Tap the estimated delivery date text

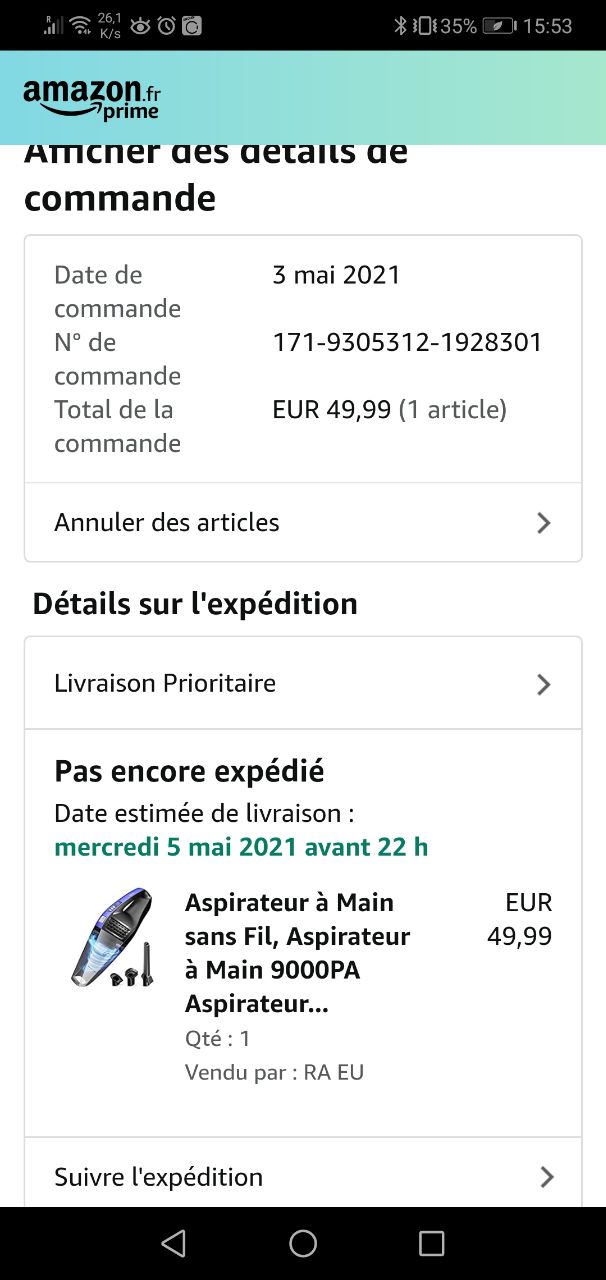pyautogui.click(x=241, y=847)
